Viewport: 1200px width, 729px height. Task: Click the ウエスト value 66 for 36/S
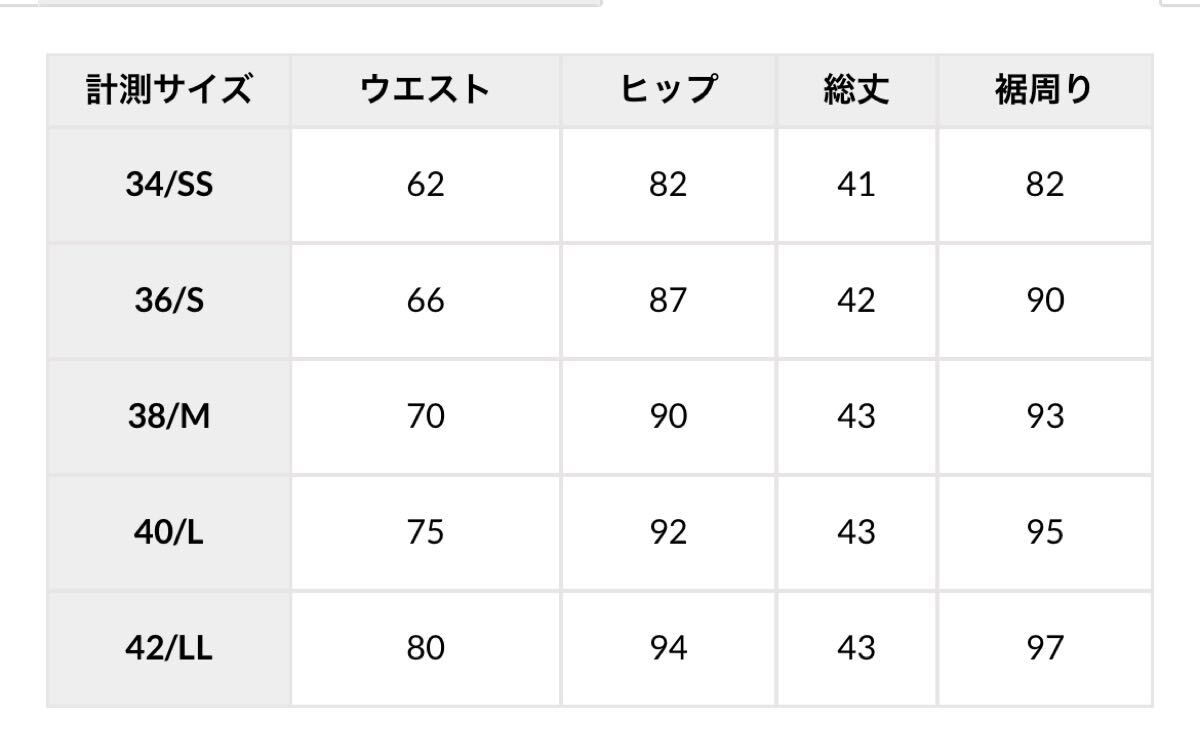pyautogui.click(x=425, y=301)
